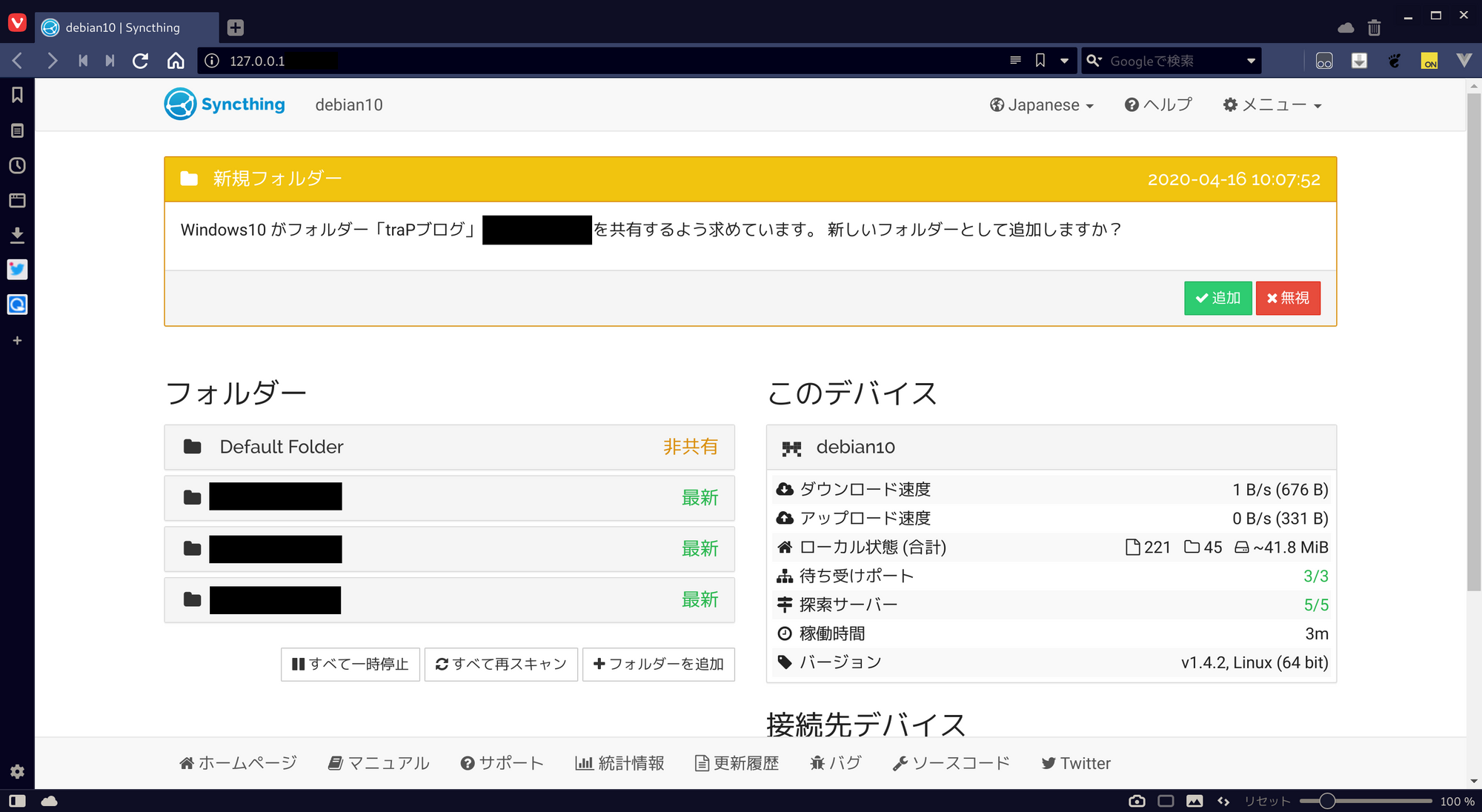1482x812 pixels.
Task: Open 更新履歴 footer link
Action: (x=737, y=763)
